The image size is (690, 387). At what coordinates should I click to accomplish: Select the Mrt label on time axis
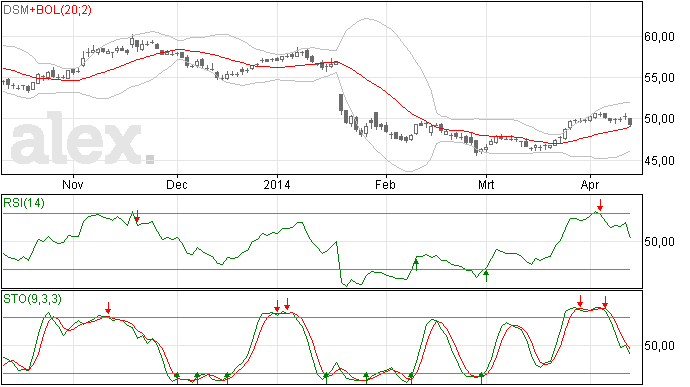click(486, 184)
